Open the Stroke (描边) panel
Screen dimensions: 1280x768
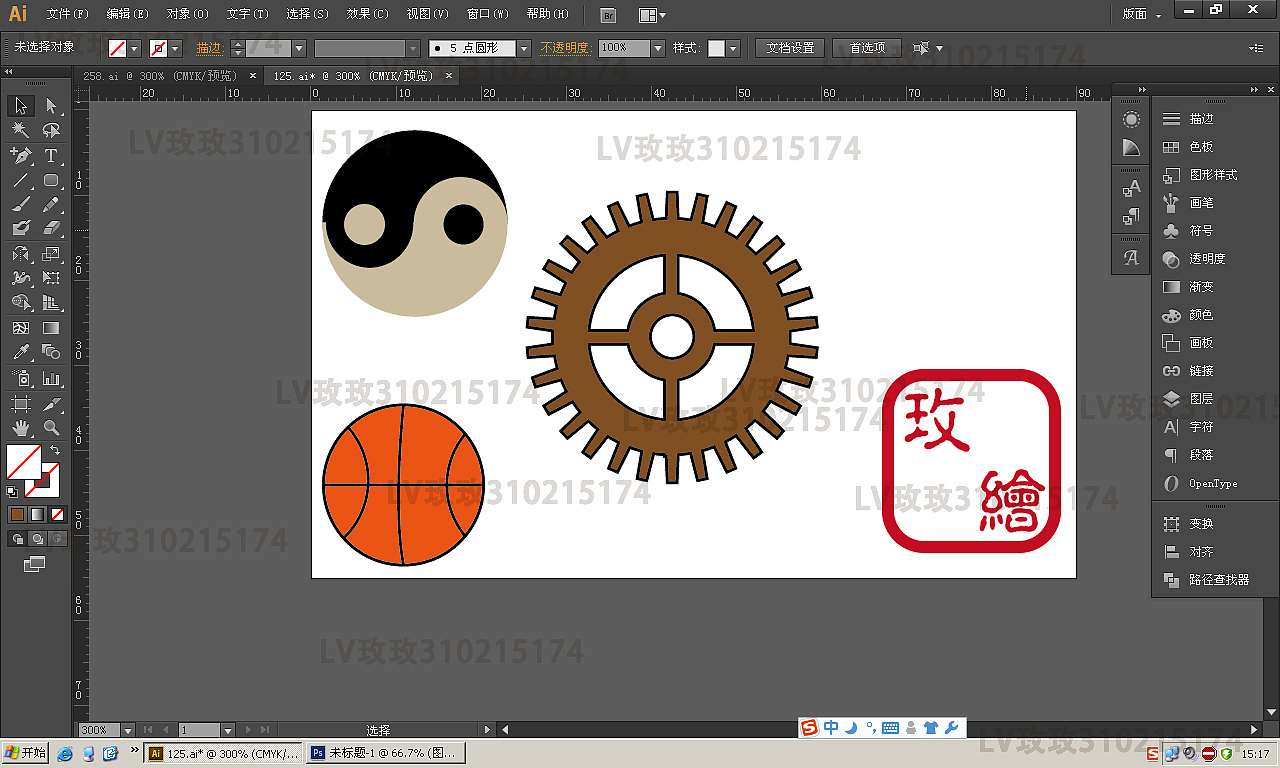(1201, 119)
